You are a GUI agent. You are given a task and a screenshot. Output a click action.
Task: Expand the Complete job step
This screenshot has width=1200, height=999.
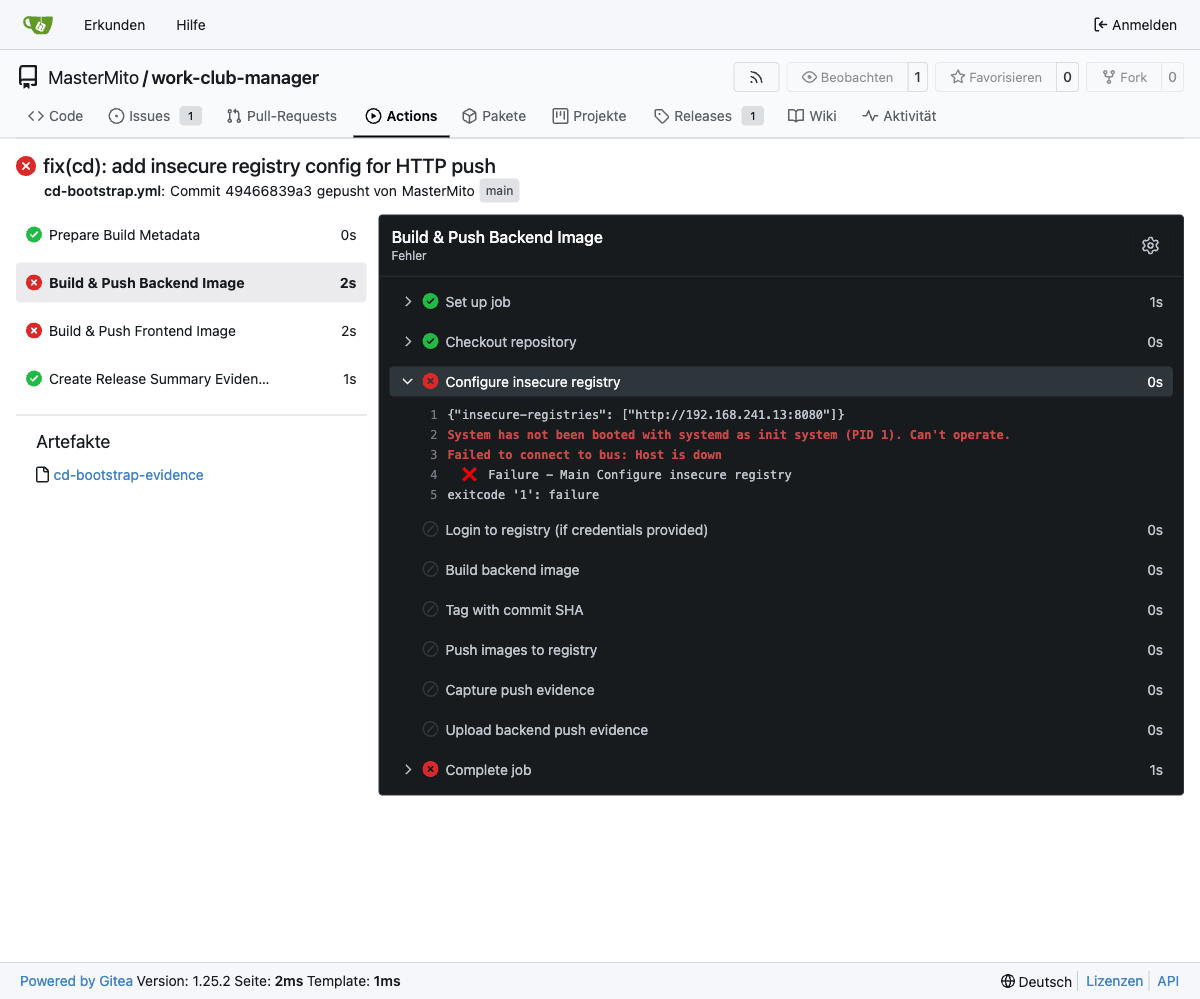408,770
